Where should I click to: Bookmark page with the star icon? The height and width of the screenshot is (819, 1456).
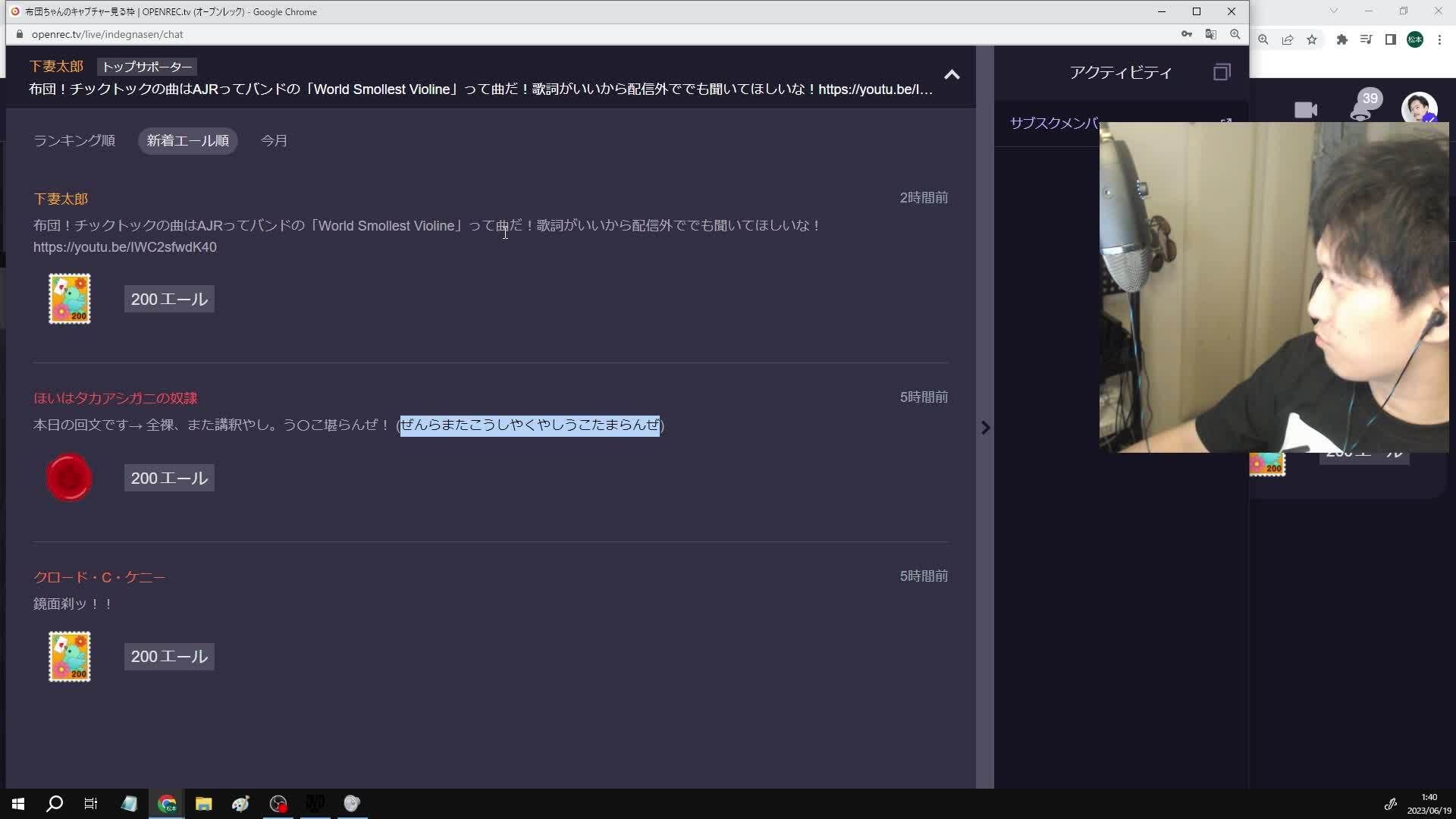pyautogui.click(x=1312, y=39)
